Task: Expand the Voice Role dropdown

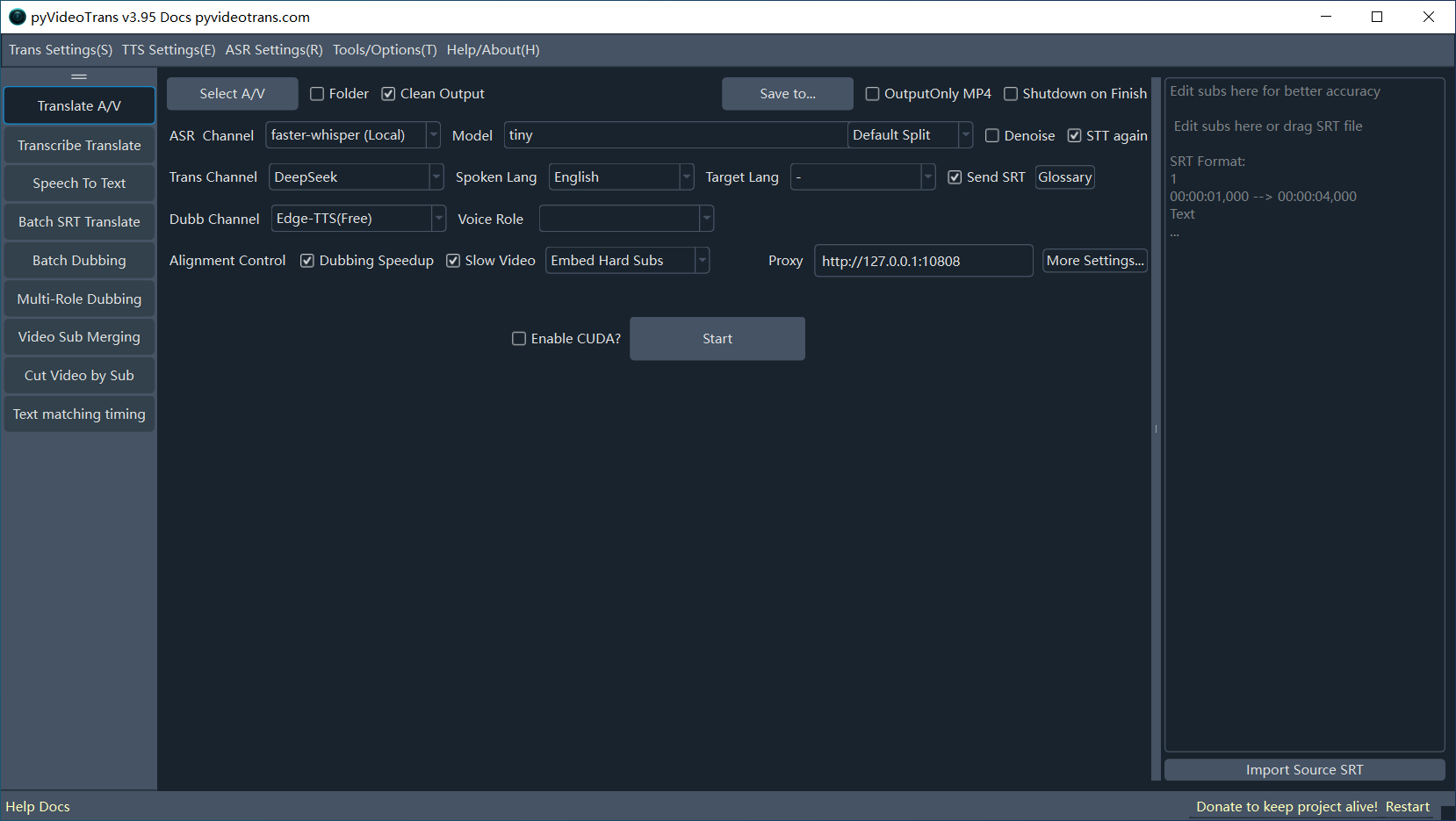Action: (706, 219)
